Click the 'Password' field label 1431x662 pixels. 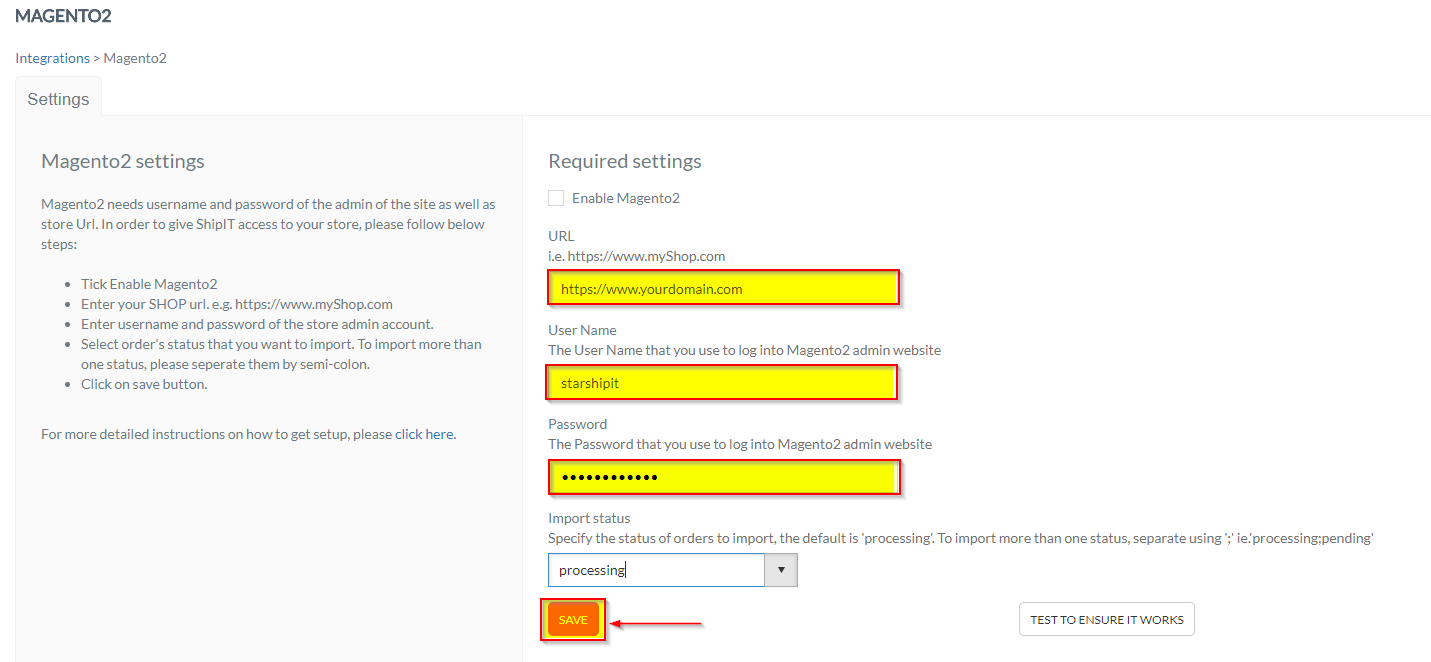tap(577, 424)
